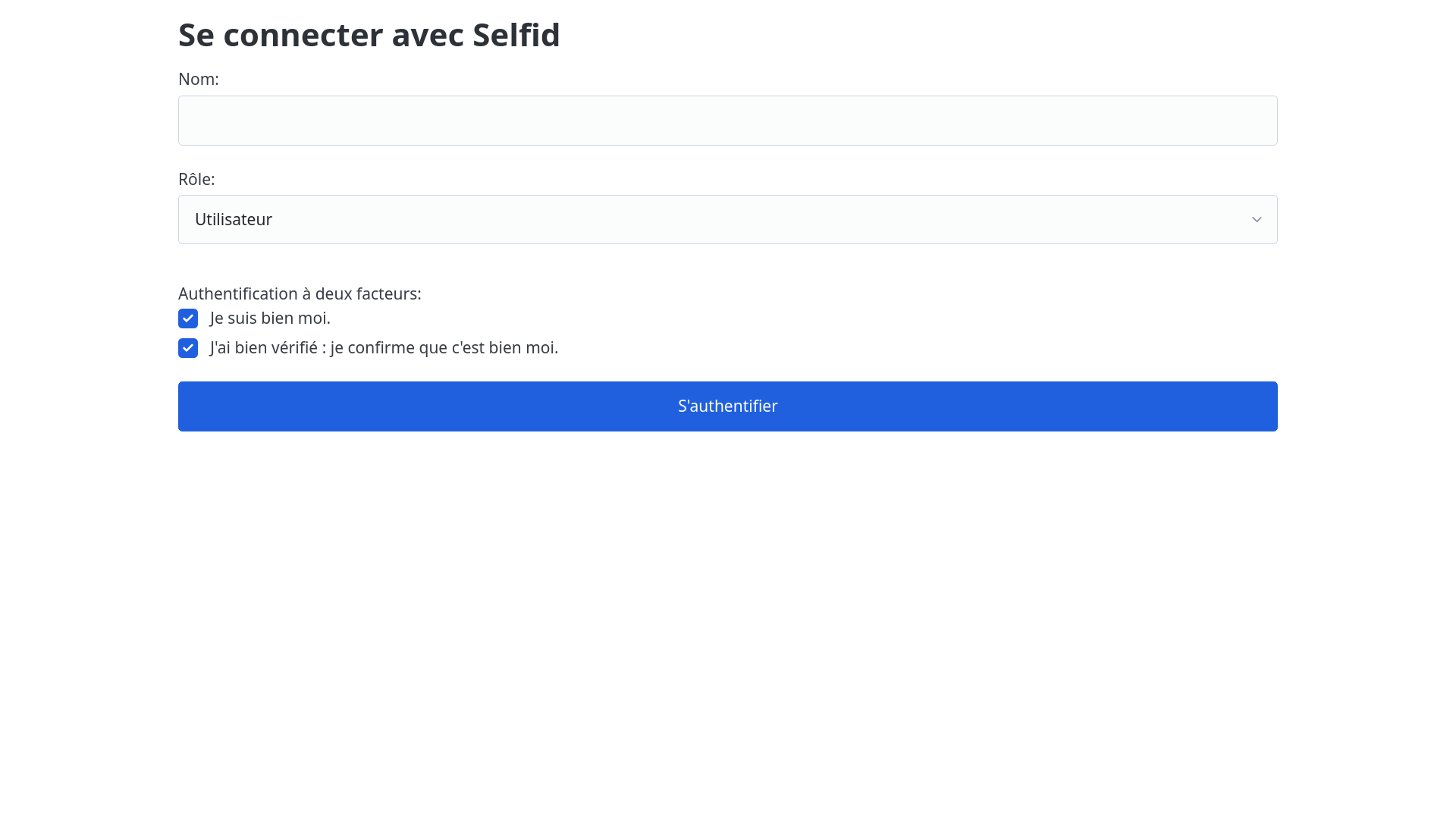Select the "Utilisateur" text in the role box
Viewport: 1456px width, 819px height.
point(234,219)
